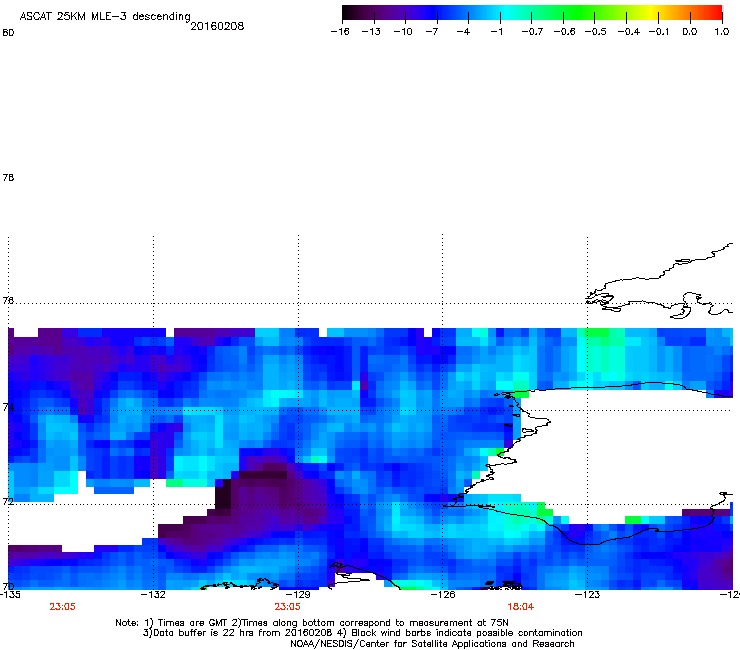740x650 pixels.
Task: Click the -16 colorbar label
Action: point(340,32)
